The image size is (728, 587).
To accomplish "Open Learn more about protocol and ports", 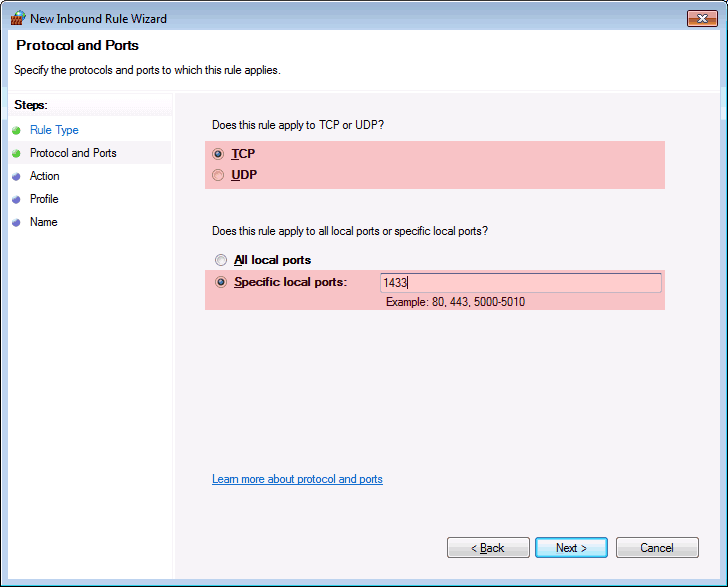I will [x=297, y=479].
